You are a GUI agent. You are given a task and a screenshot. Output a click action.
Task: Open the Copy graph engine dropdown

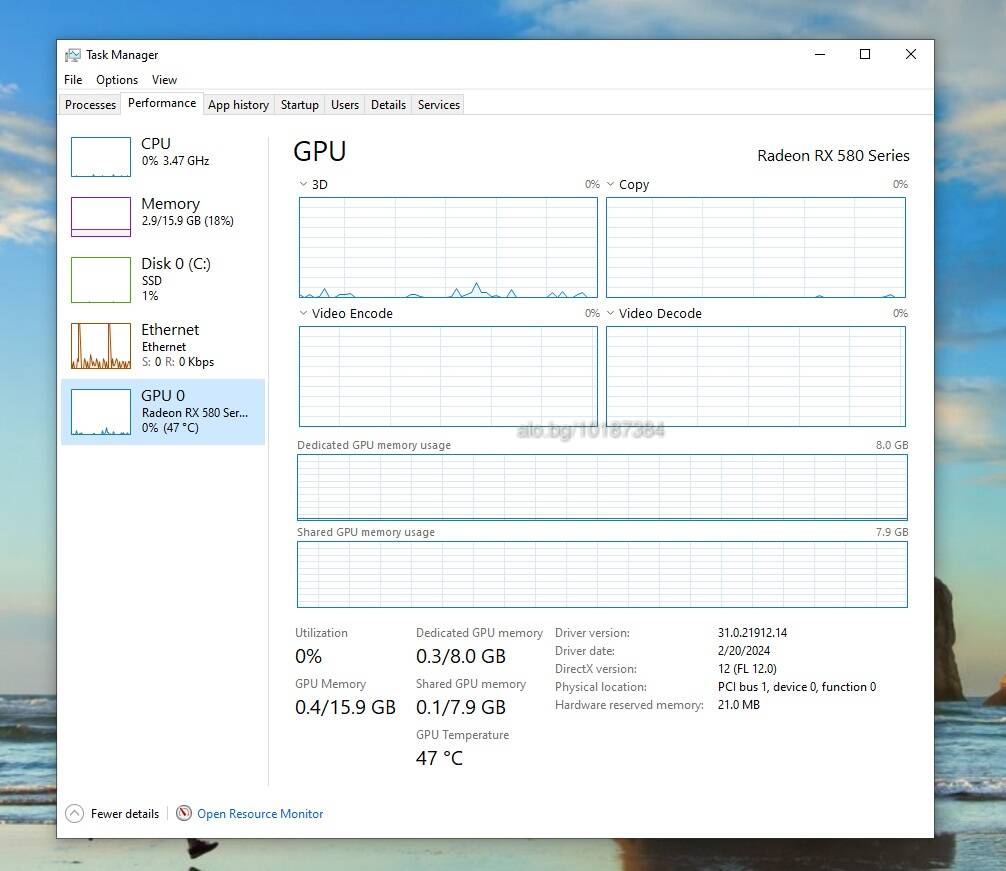pos(611,184)
